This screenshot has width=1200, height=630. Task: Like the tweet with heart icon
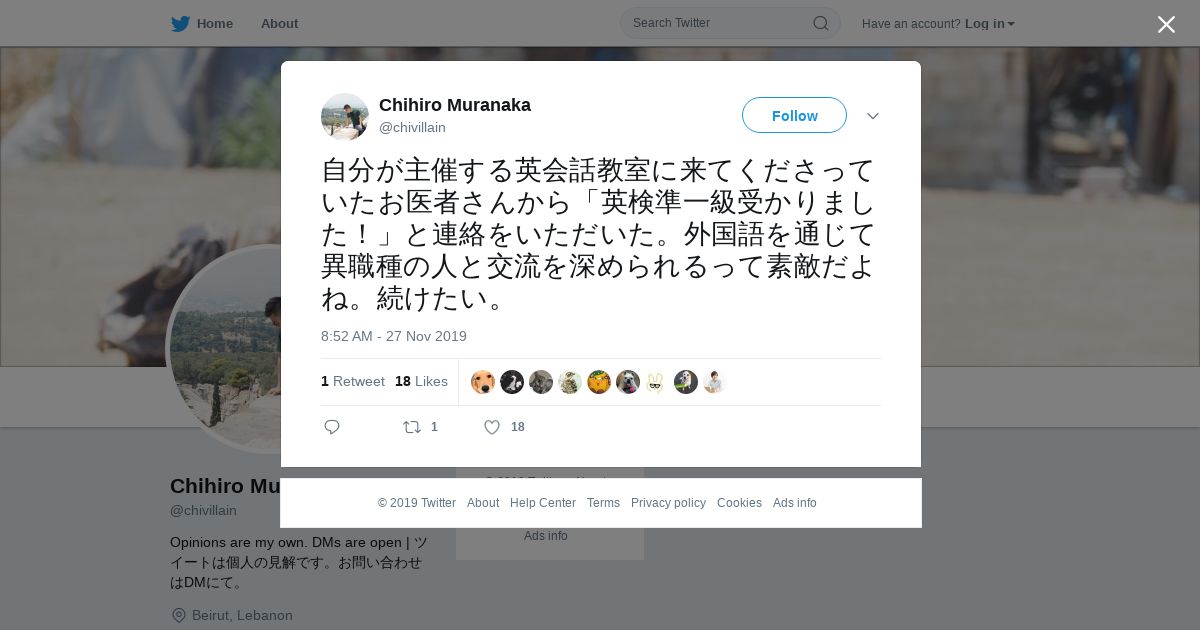click(x=492, y=427)
